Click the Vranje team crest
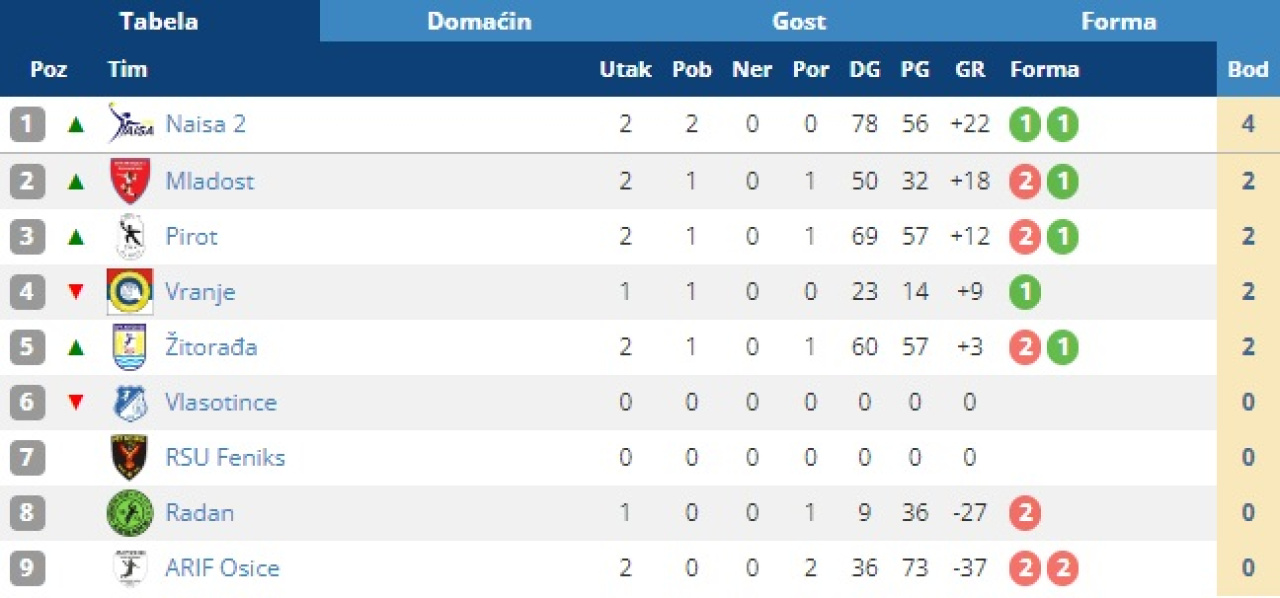1280x598 pixels. pyautogui.click(x=130, y=292)
